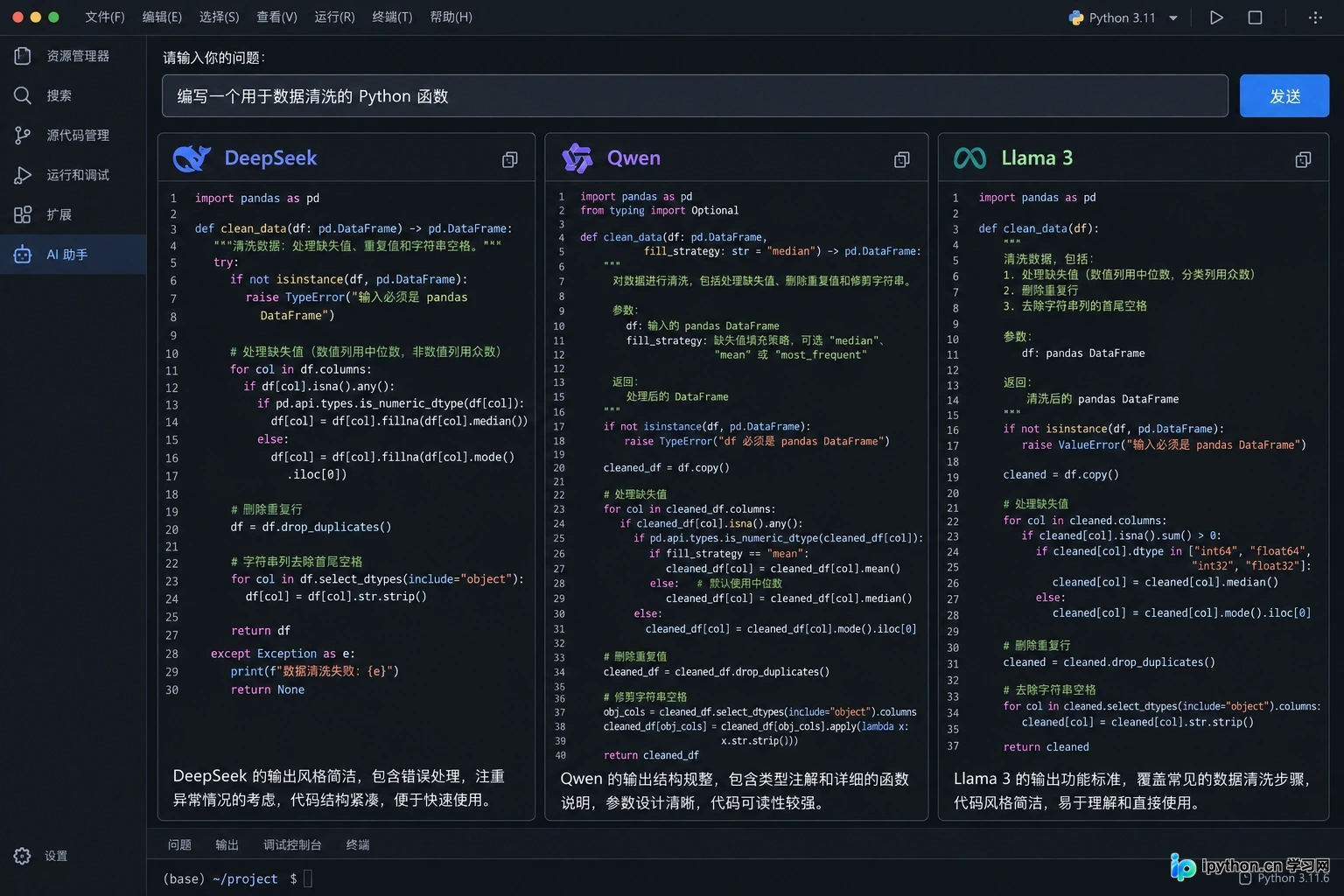This screenshot has width=1344, height=896.
Task: Copy the DeepSeek panel output
Action: tap(510, 159)
